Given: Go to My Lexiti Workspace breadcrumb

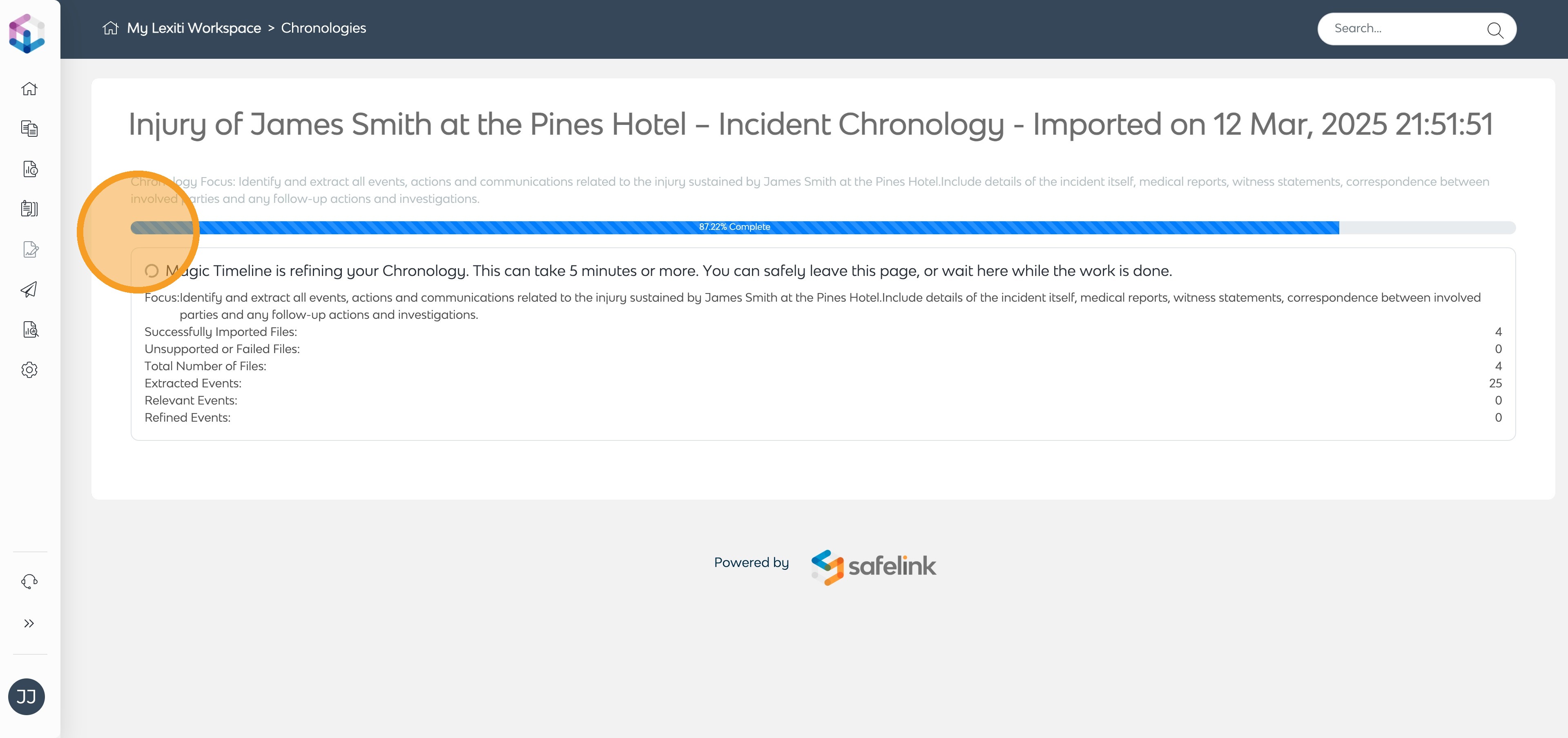Looking at the screenshot, I should [194, 28].
